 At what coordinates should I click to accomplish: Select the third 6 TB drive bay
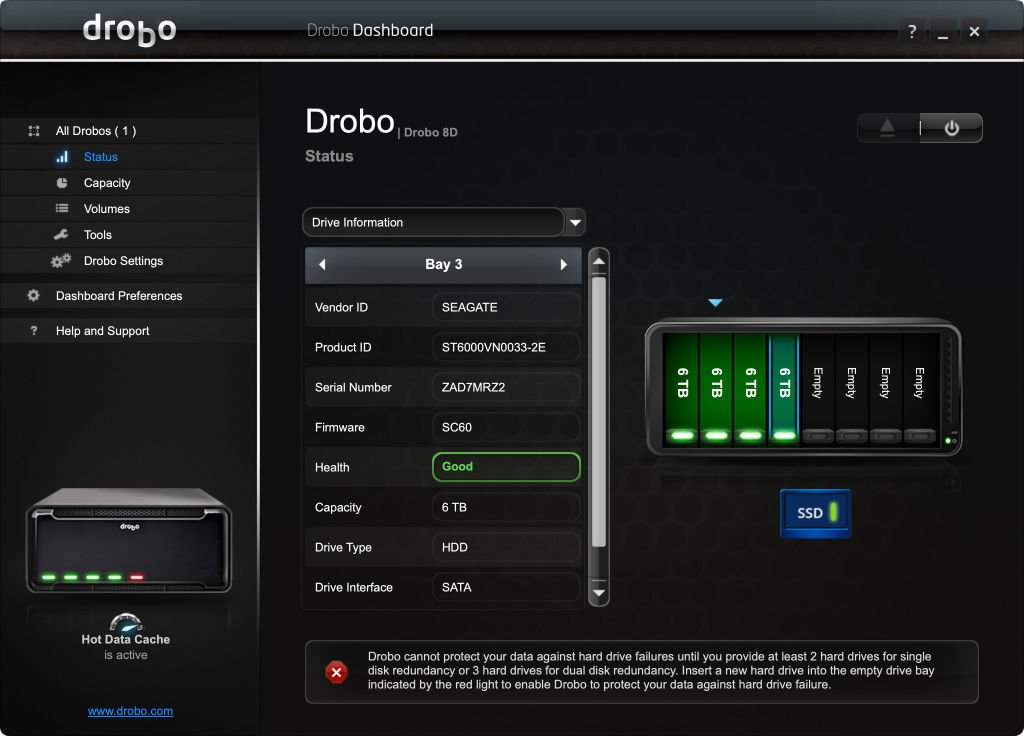tap(750, 390)
